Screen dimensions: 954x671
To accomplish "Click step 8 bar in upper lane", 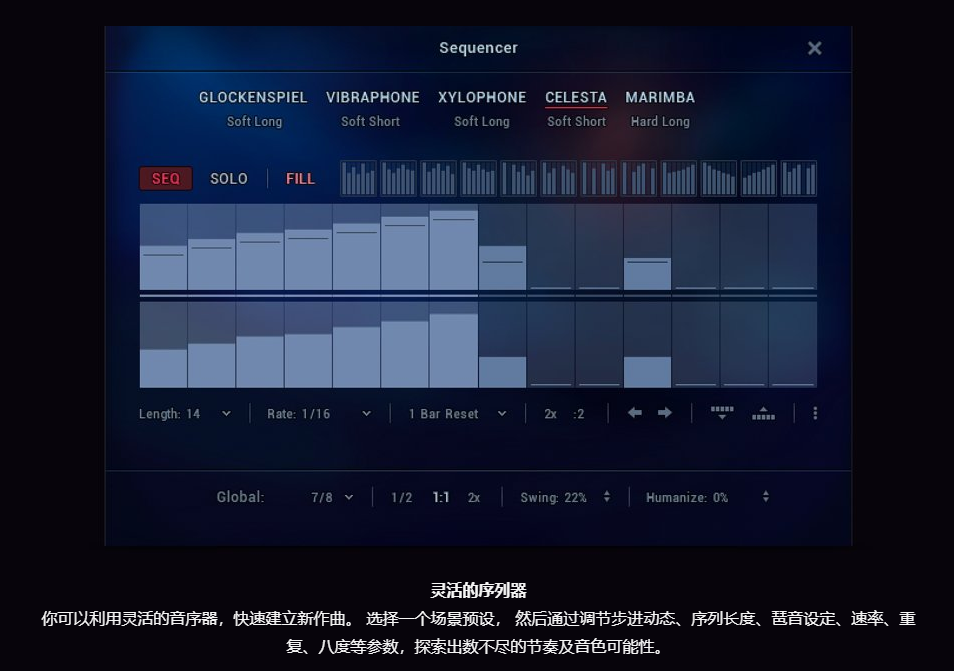I will tap(503, 268).
